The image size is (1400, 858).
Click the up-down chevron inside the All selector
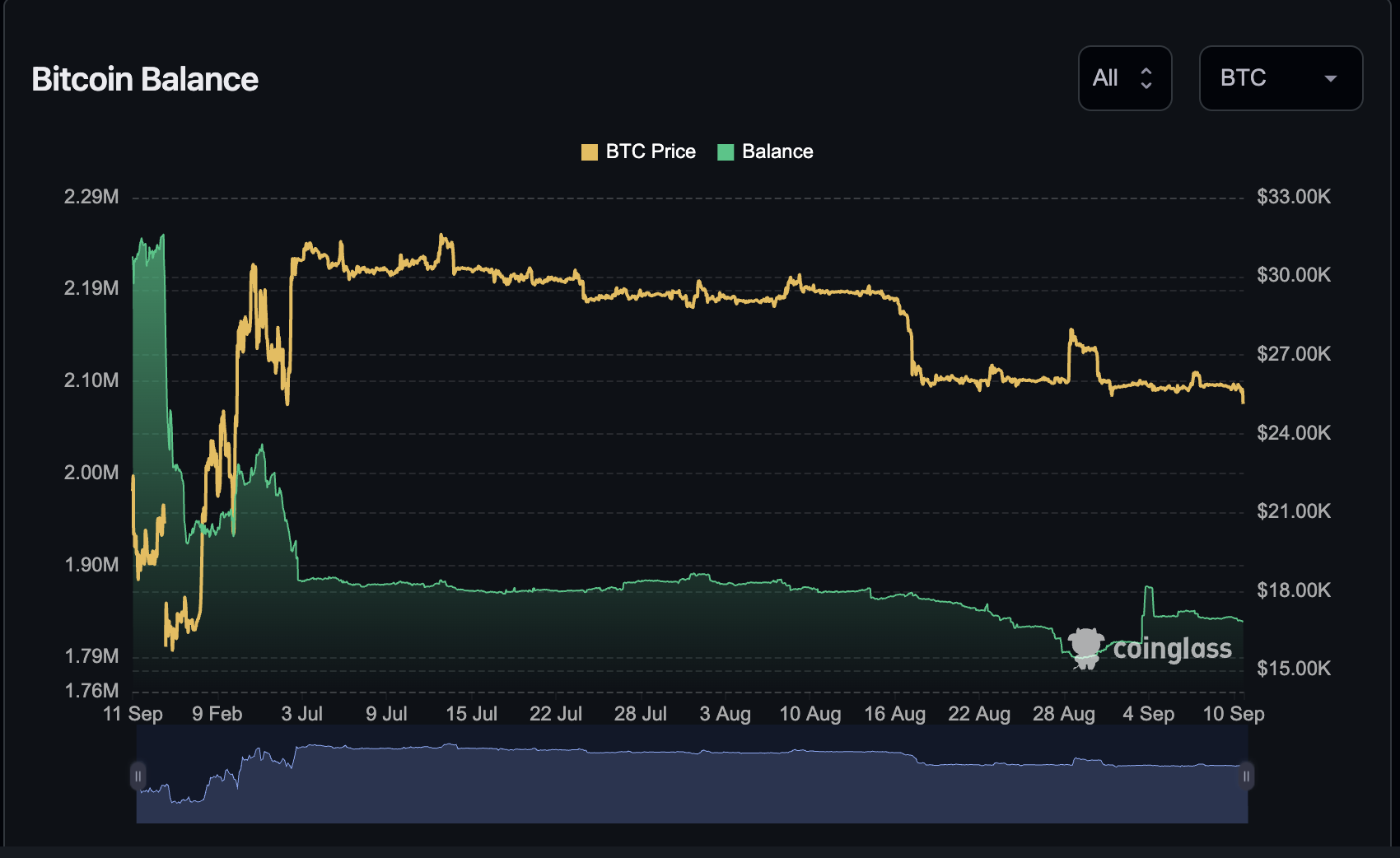pos(1146,77)
